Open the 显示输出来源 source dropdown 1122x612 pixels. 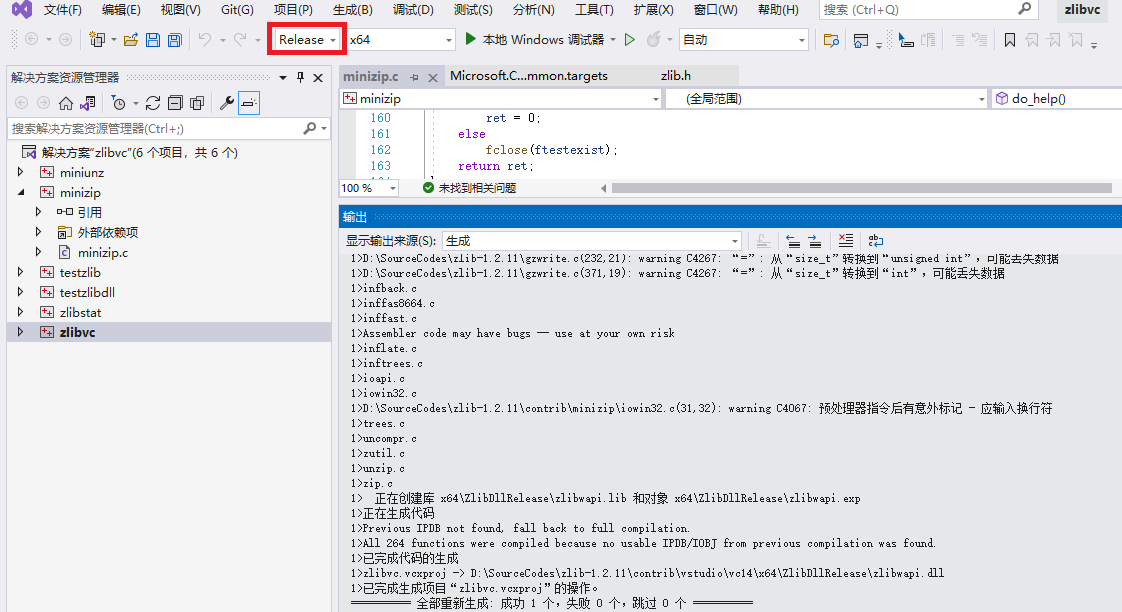[x=735, y=240]
